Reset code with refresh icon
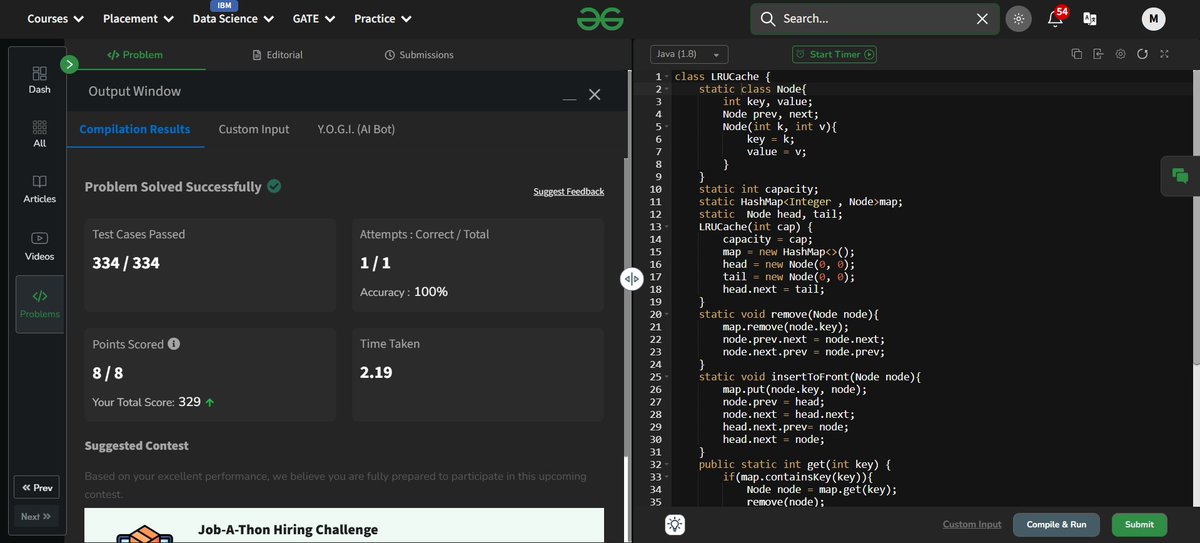The height and width of the screenshot is (543, 1200). click(1142, 54)
